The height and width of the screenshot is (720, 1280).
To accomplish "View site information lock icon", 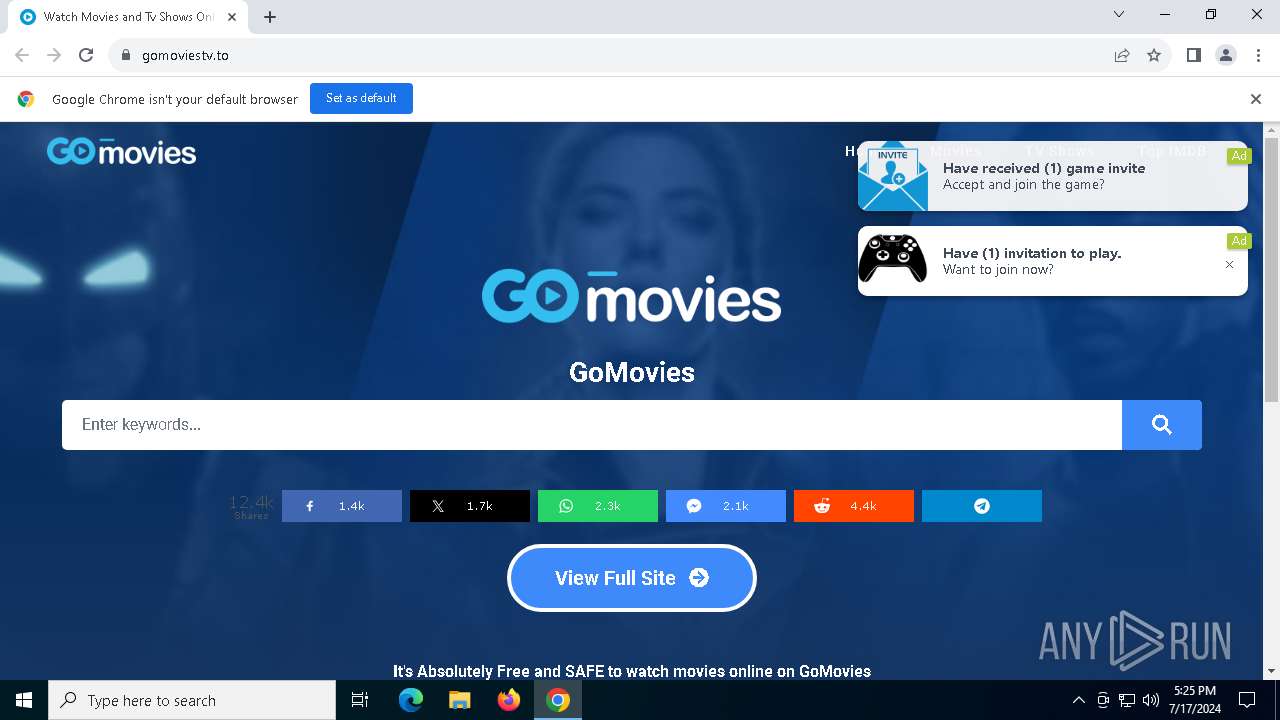I will (126, 55).
